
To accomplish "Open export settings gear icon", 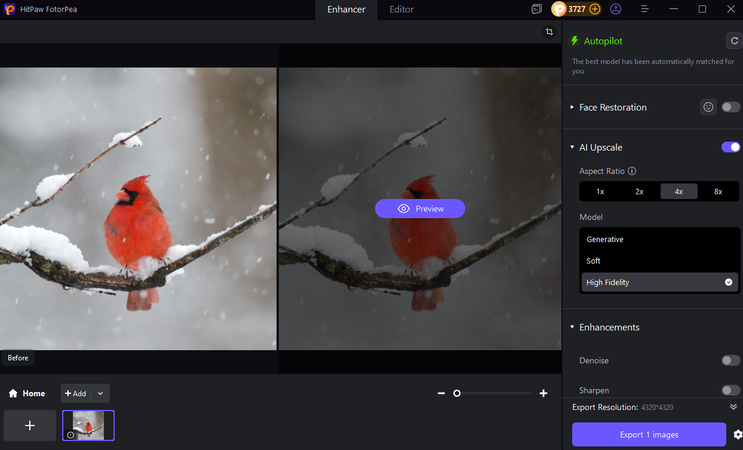I will [737, 434].
